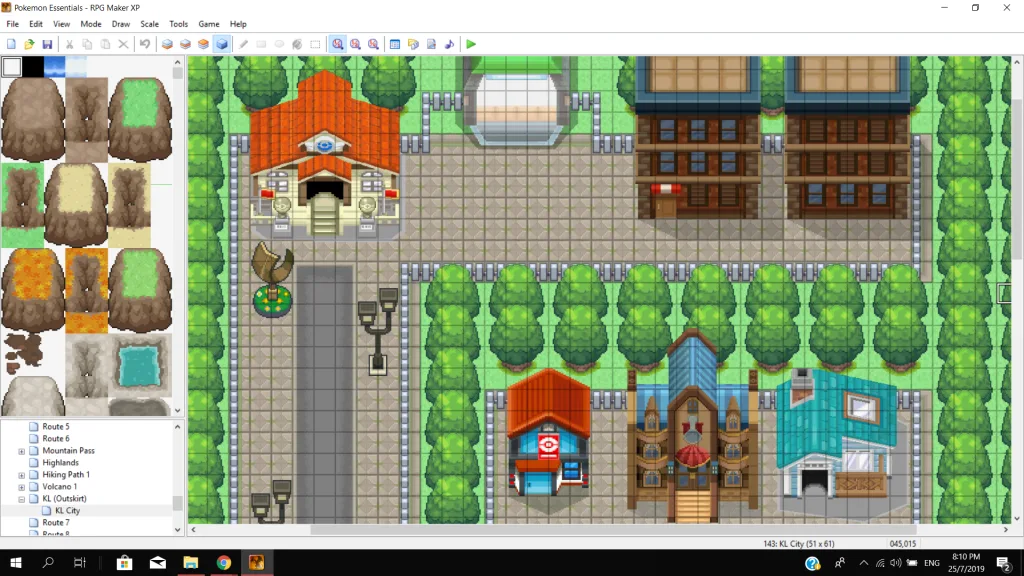The width and height of the screenshot is (1024, 576).
Task: Click the Undo toolbar icon
Action: pyautogui.click(x=145, y=44)
